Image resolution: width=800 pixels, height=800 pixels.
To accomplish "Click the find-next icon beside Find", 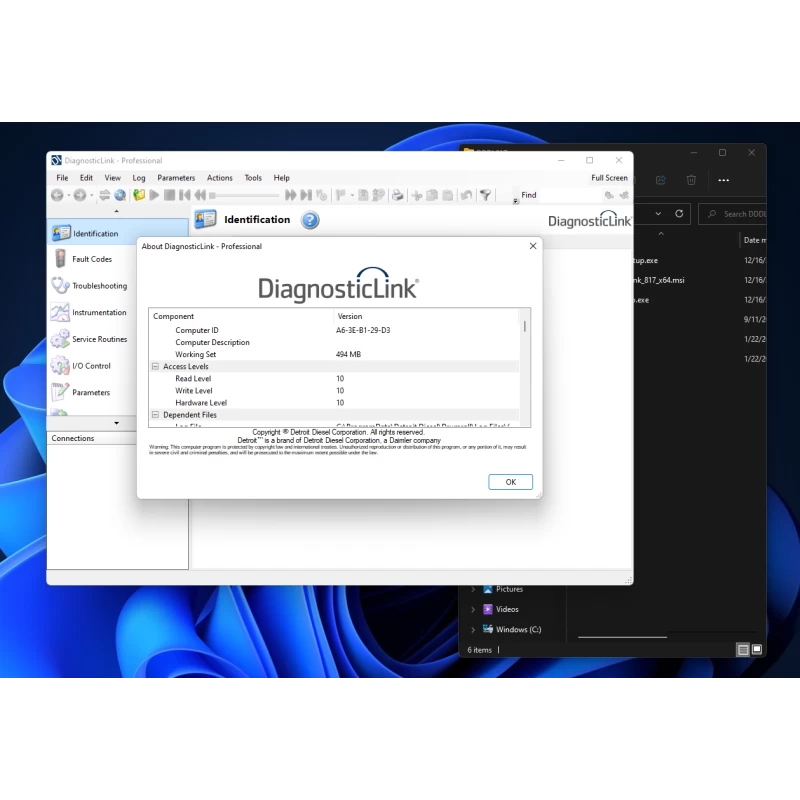I will coord(624,195).
